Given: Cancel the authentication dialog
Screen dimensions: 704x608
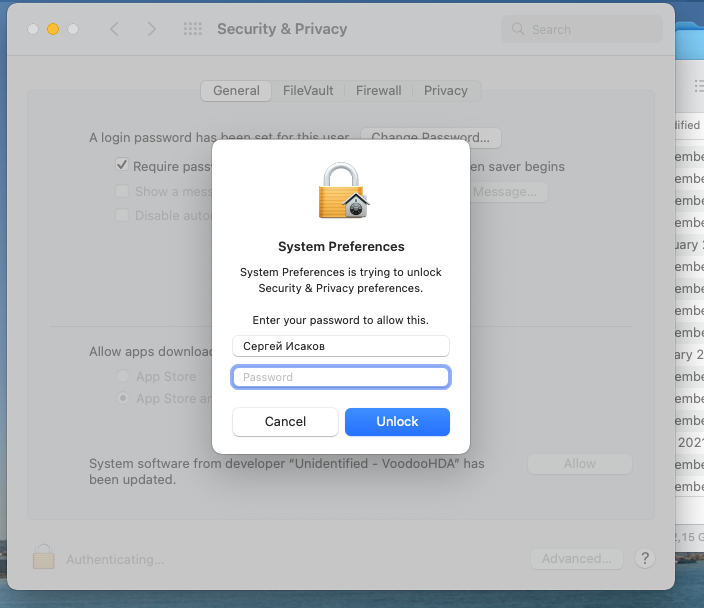Looking at the screenshot, I should click(x=285, y=422).
